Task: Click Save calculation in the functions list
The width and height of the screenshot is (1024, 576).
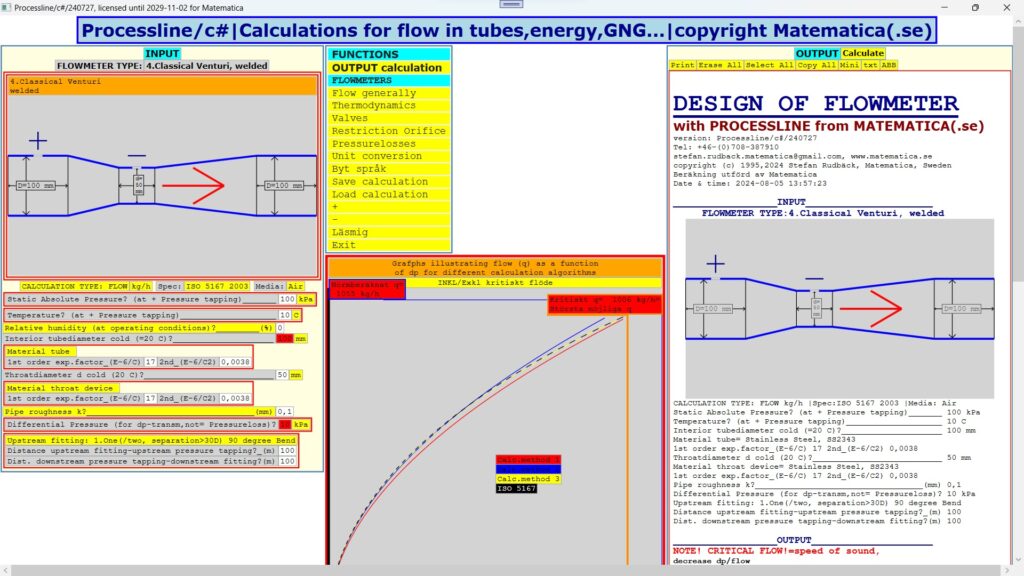Action: tap(379, 182)
